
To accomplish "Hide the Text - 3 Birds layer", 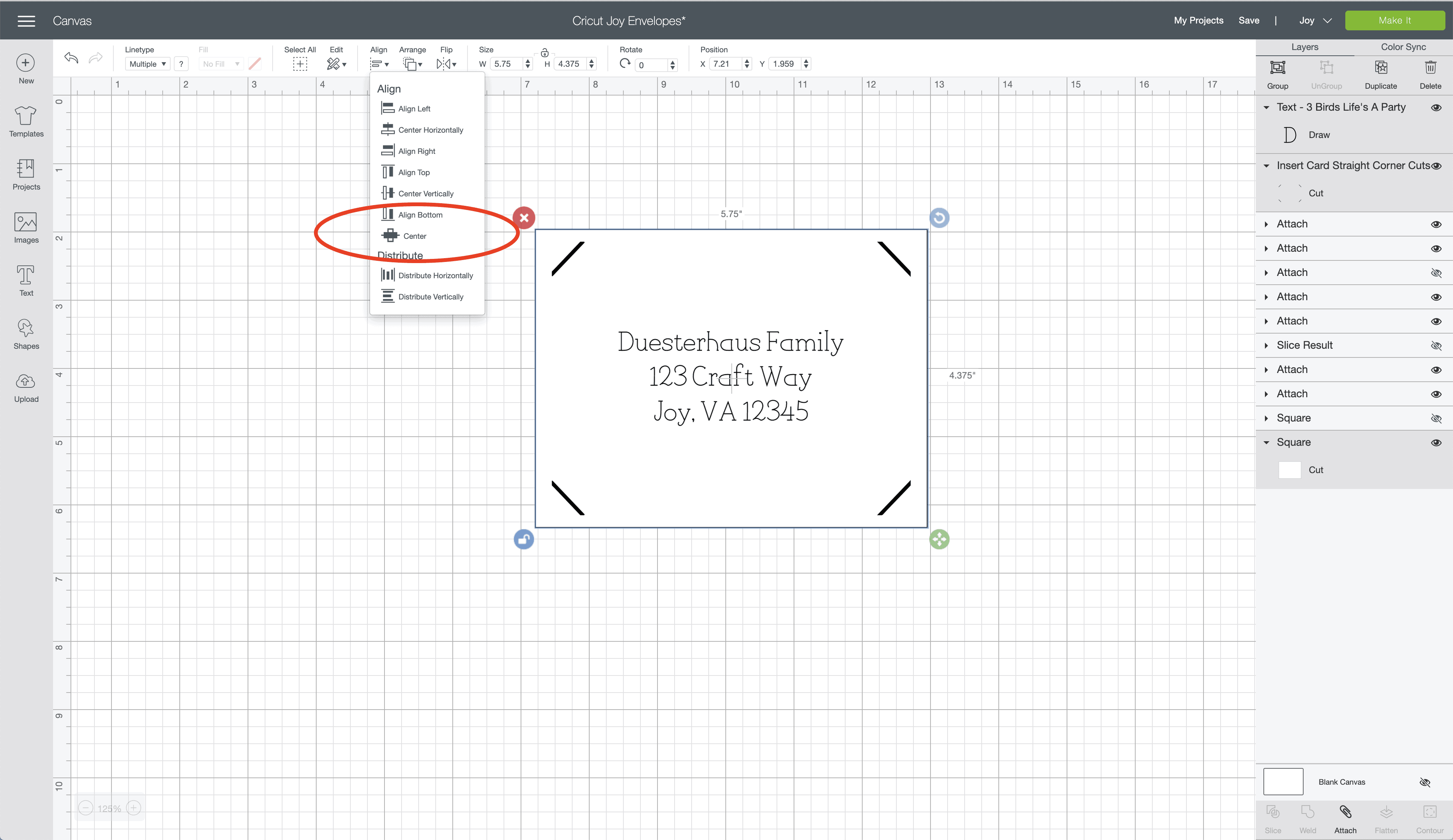I will (x=1436, y=108).
